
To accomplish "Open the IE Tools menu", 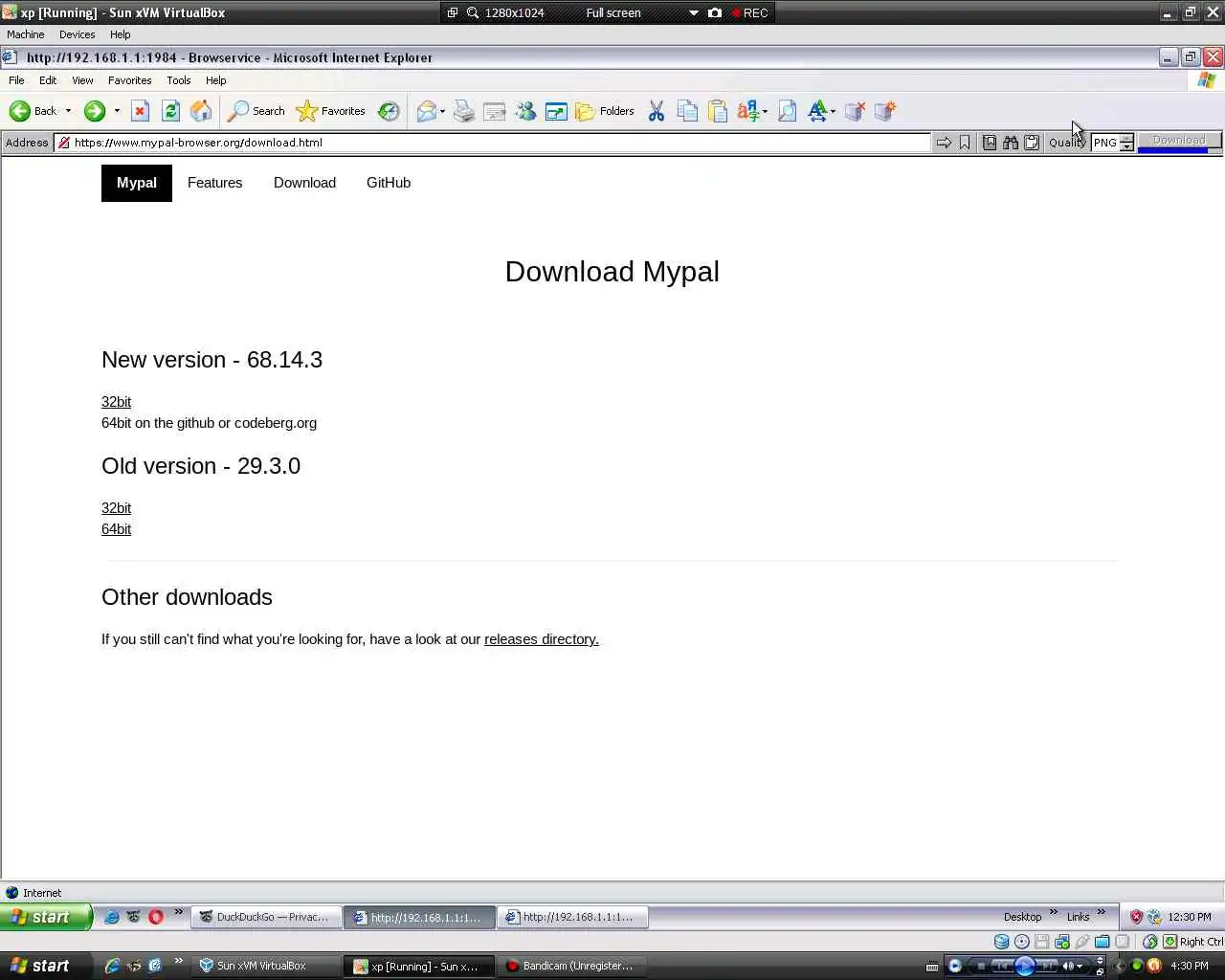I will coord(178,80).
